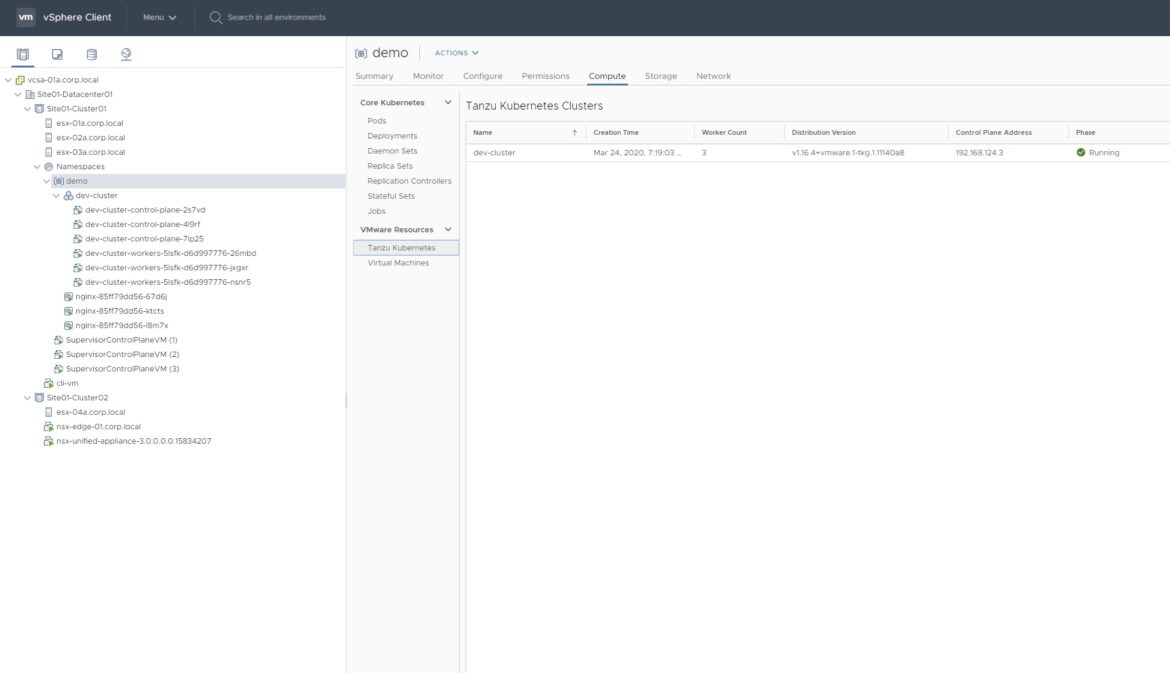Click the esx-01a.corp.local host icon
The image size is (1170, 673).
49,123
